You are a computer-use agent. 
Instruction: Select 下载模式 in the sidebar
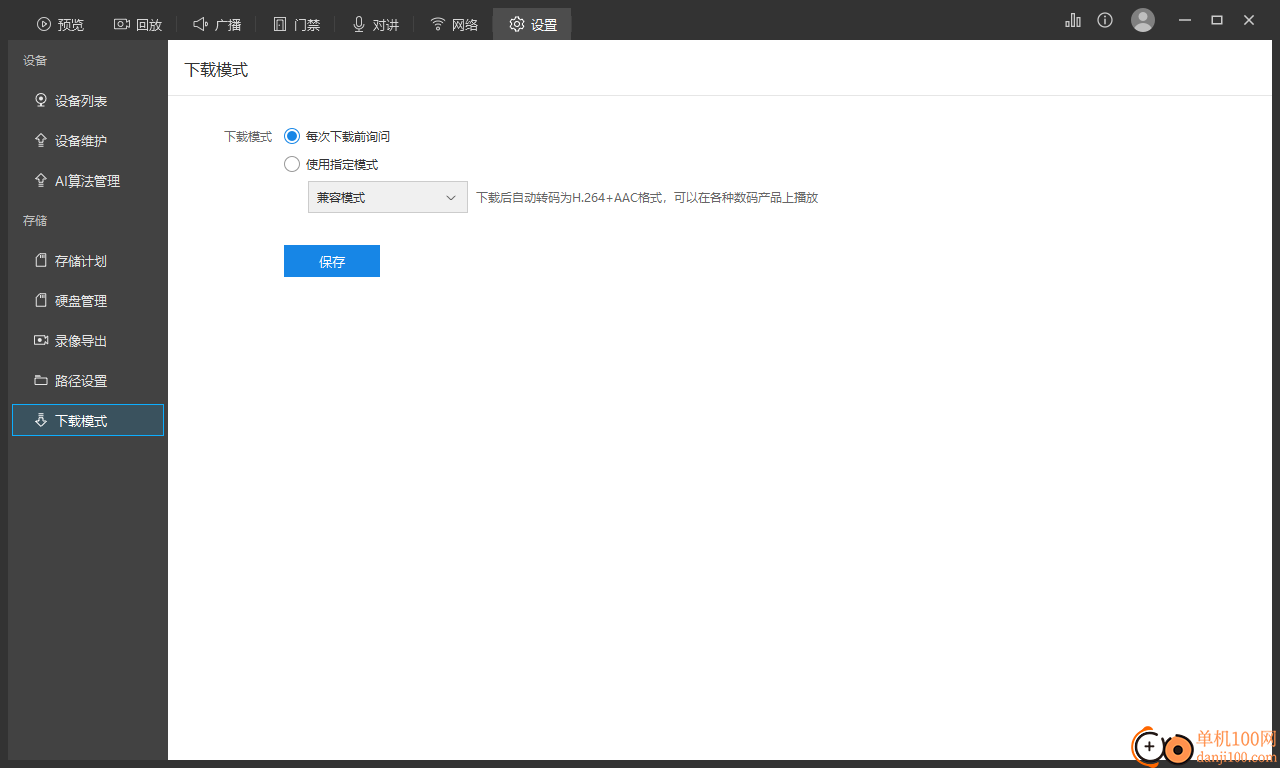pos(88,420)
